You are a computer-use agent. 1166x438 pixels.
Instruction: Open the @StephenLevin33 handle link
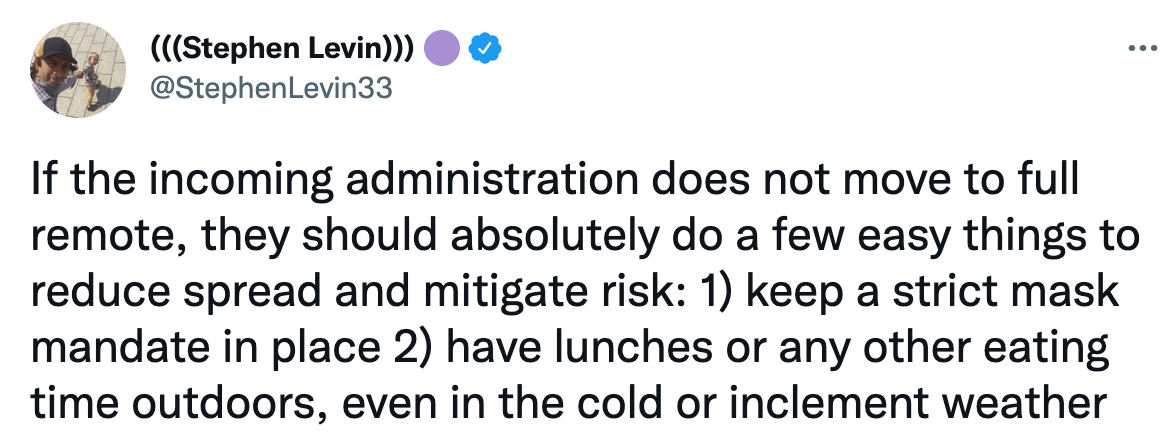[x=270, y=88]
